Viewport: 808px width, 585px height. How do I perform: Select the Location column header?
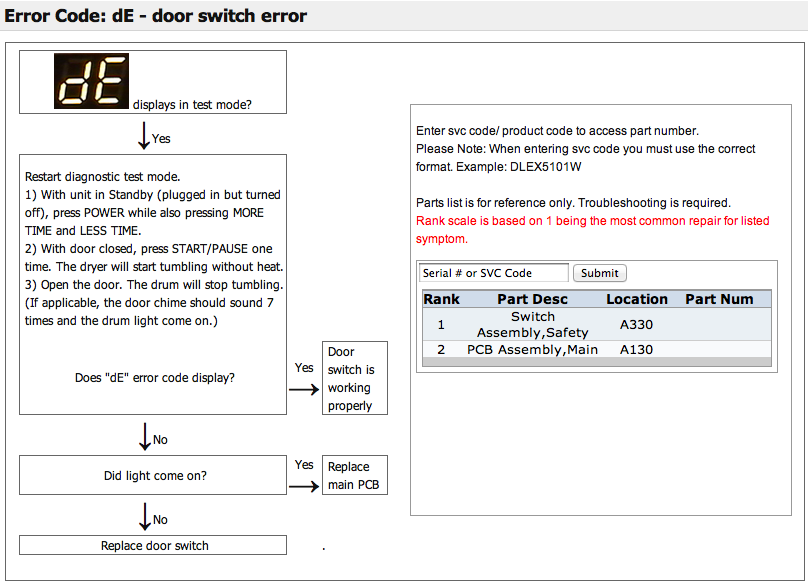(x=637, y=299)
